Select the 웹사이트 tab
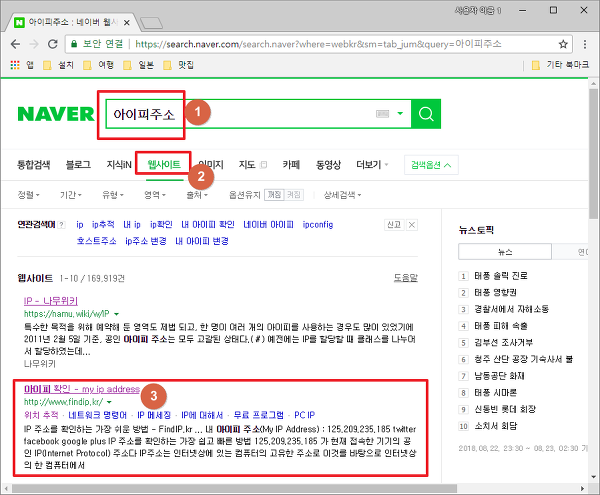 164,165
